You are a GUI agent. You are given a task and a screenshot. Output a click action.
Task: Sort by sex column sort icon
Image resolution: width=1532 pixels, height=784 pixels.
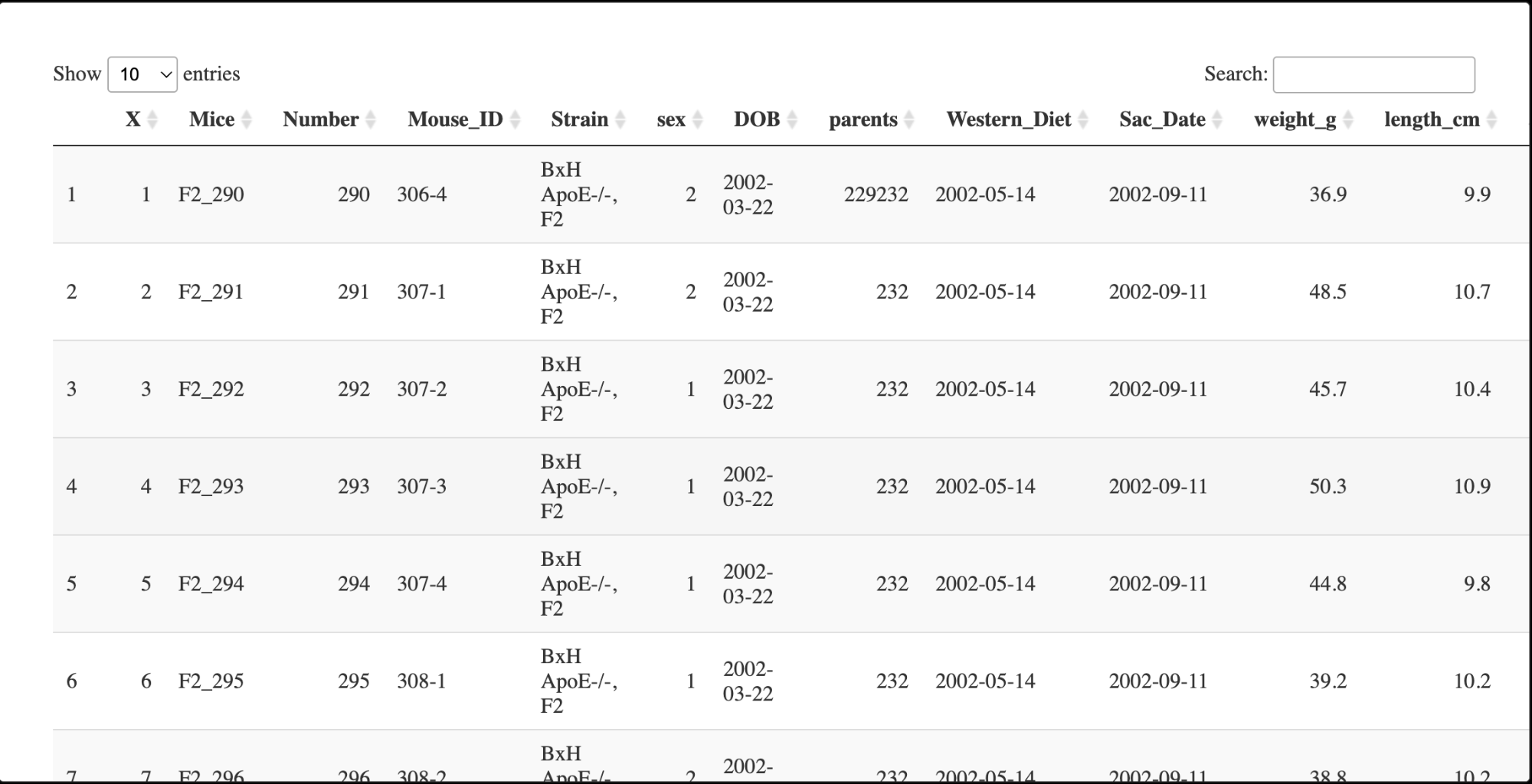tap(698, 119)
